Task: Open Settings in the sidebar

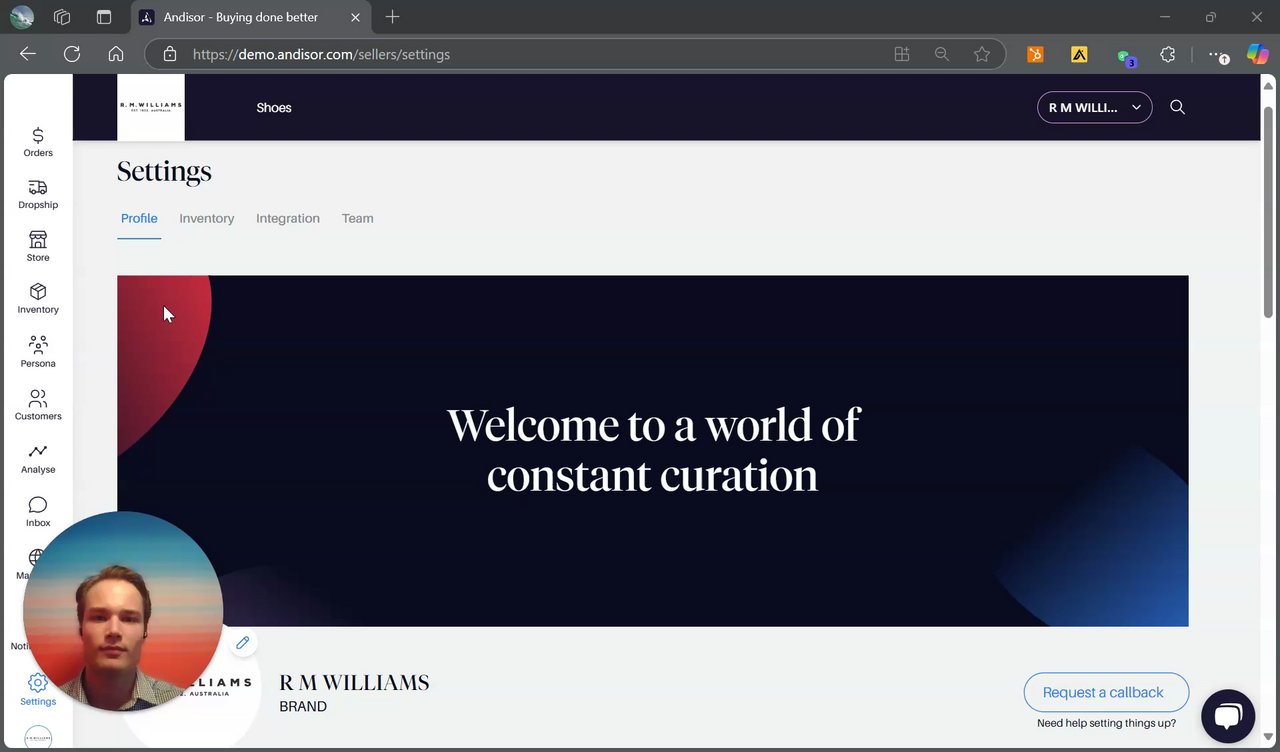Action: click(x=38, y=690)
